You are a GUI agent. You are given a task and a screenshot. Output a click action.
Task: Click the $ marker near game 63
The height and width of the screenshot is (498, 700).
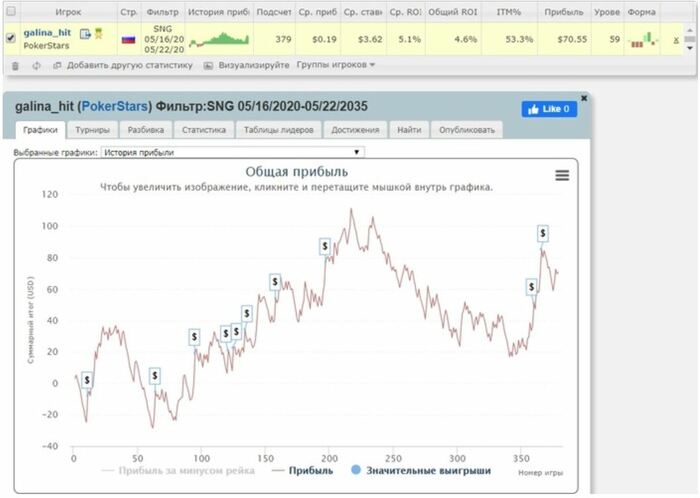[154, 376]
